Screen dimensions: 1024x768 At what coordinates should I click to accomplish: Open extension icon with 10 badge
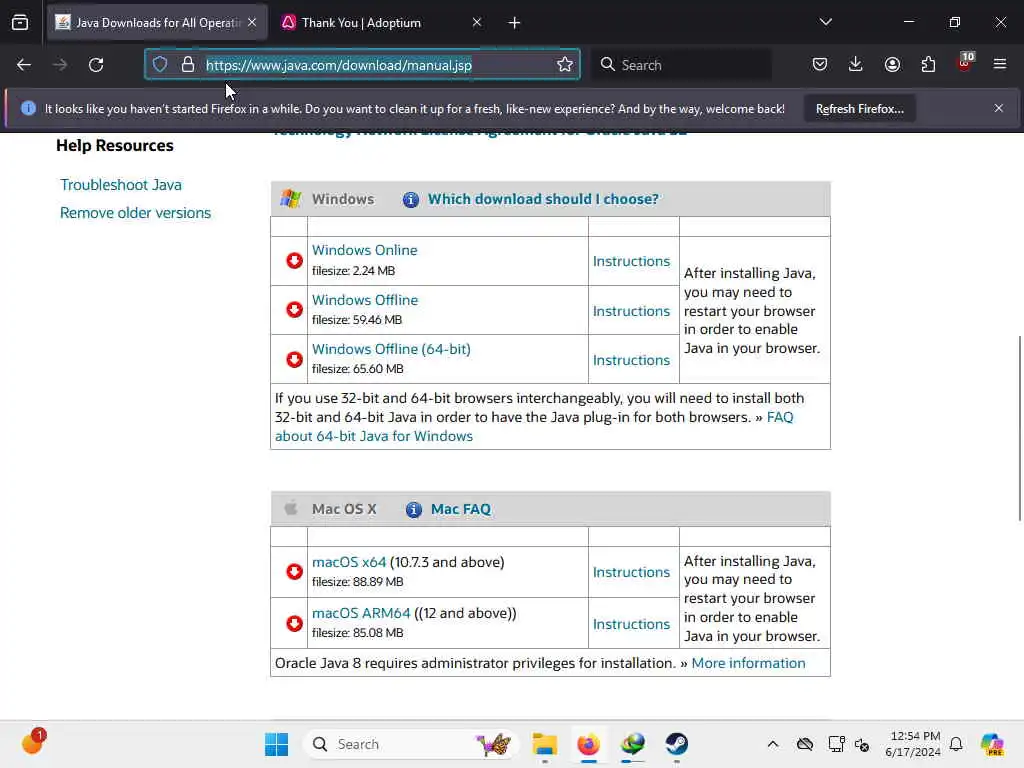[965, 63]
